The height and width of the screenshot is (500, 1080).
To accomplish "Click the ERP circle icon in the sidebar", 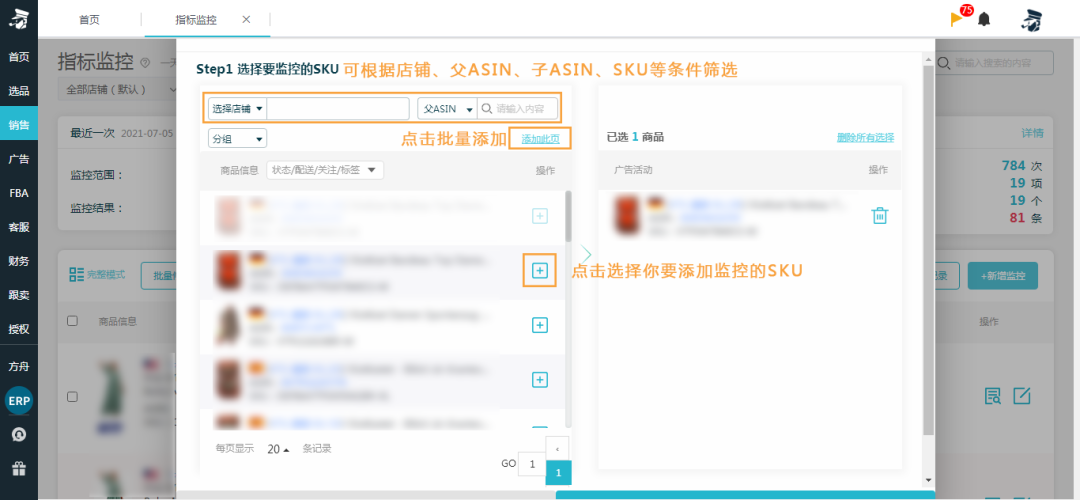I will click(x=19, y=401).
